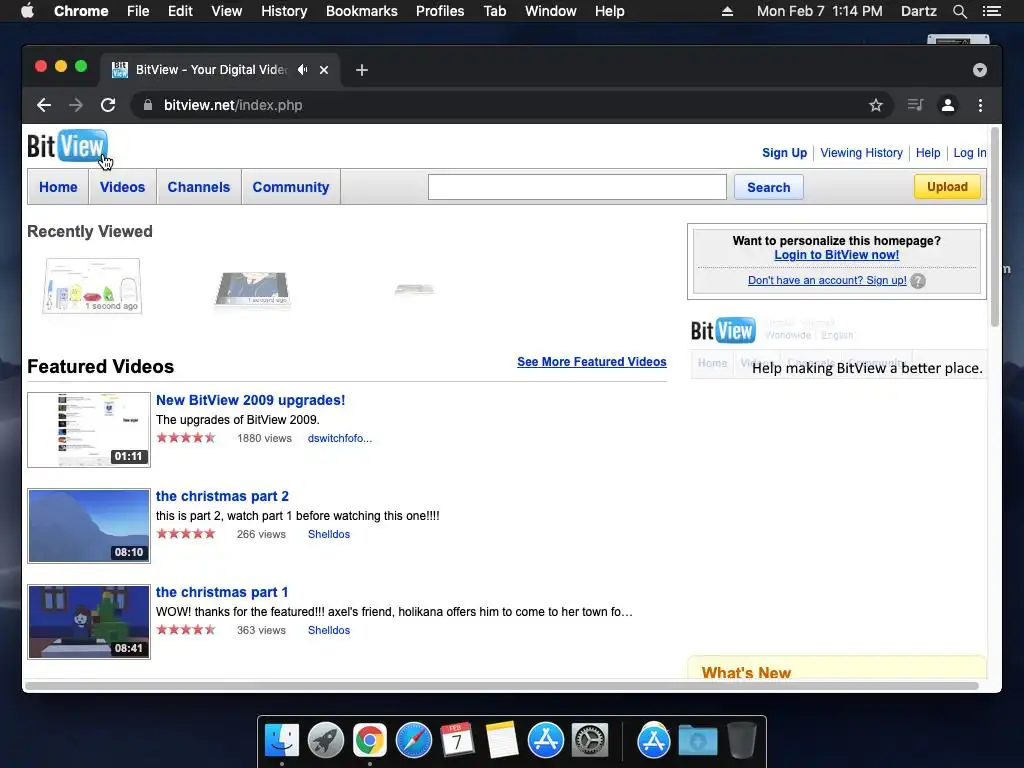Open the Downloads folder in the Dock
1024x768 pixels.
(697, 741)
